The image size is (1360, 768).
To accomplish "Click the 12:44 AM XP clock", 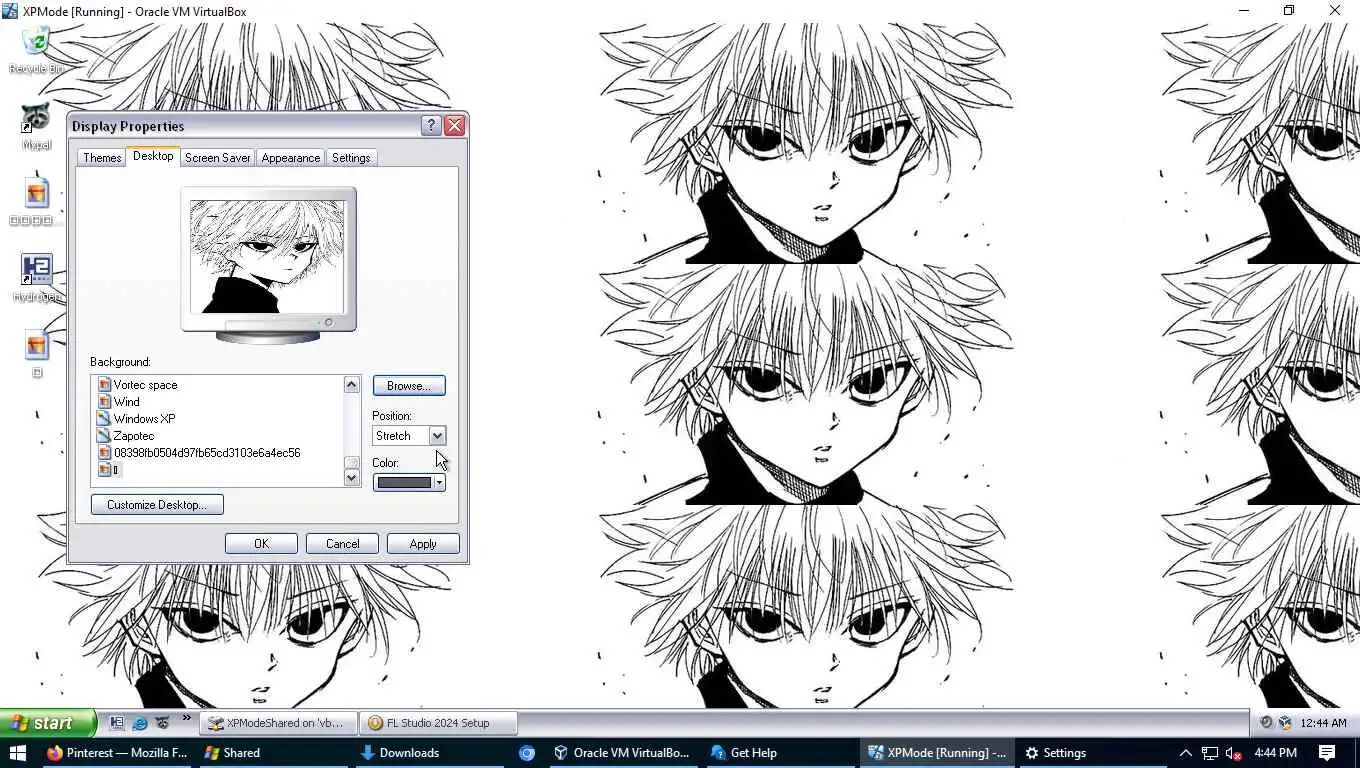I will [x=1323, y=723].
